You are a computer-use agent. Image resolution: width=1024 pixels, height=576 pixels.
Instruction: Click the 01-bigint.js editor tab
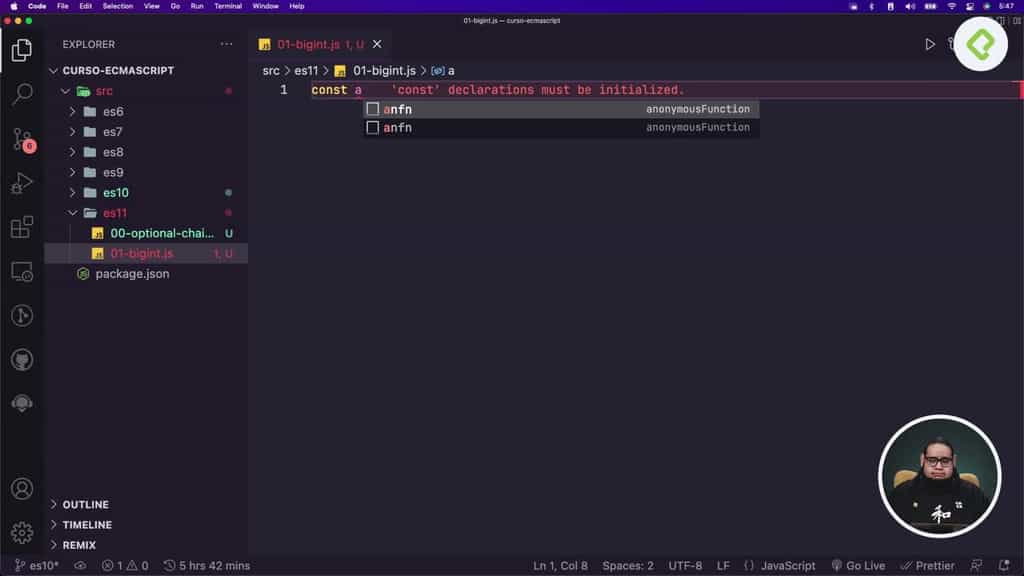pyautogui.click(x=310, y=44)
